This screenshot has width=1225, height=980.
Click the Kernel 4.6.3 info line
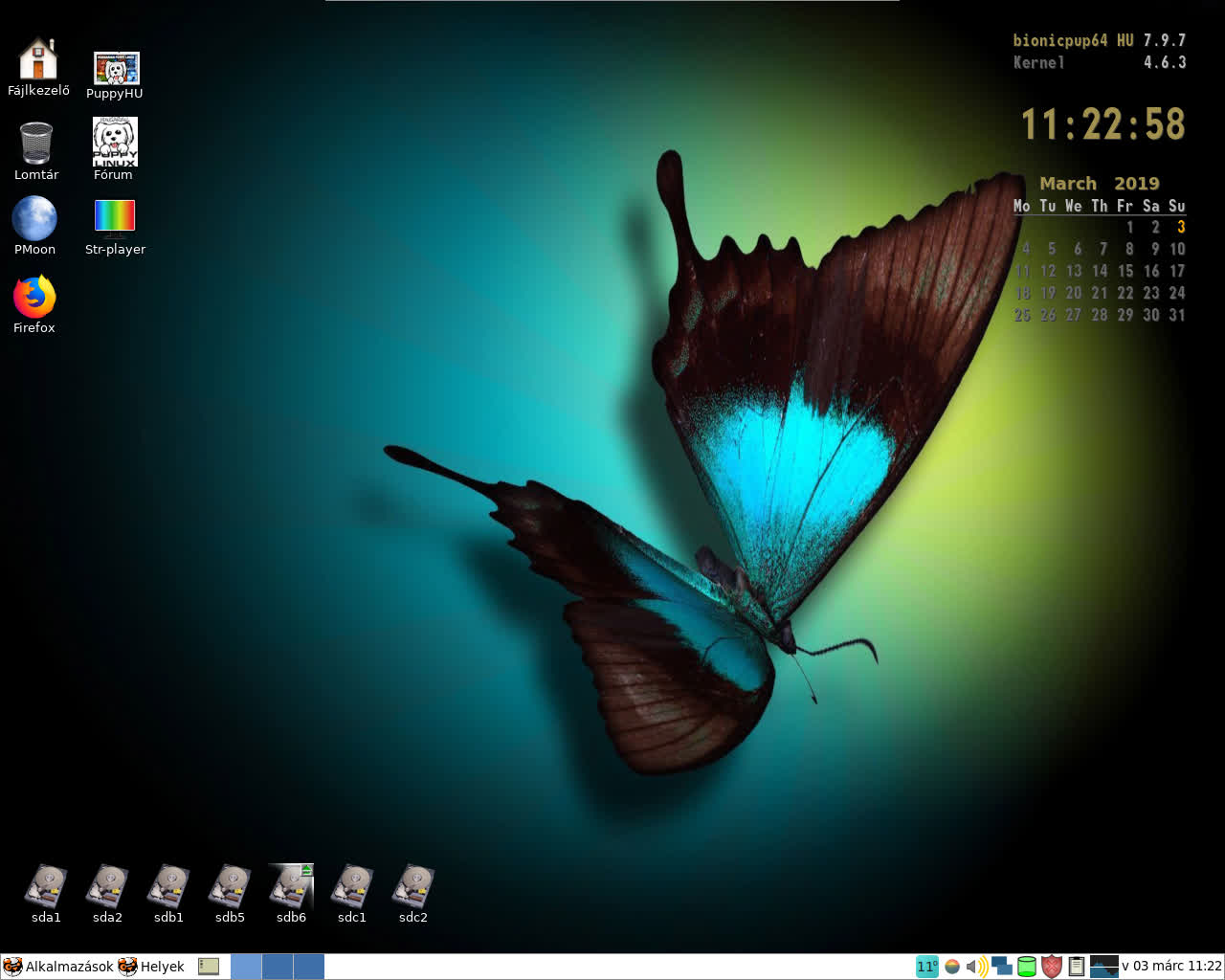tap(1100, 62)
